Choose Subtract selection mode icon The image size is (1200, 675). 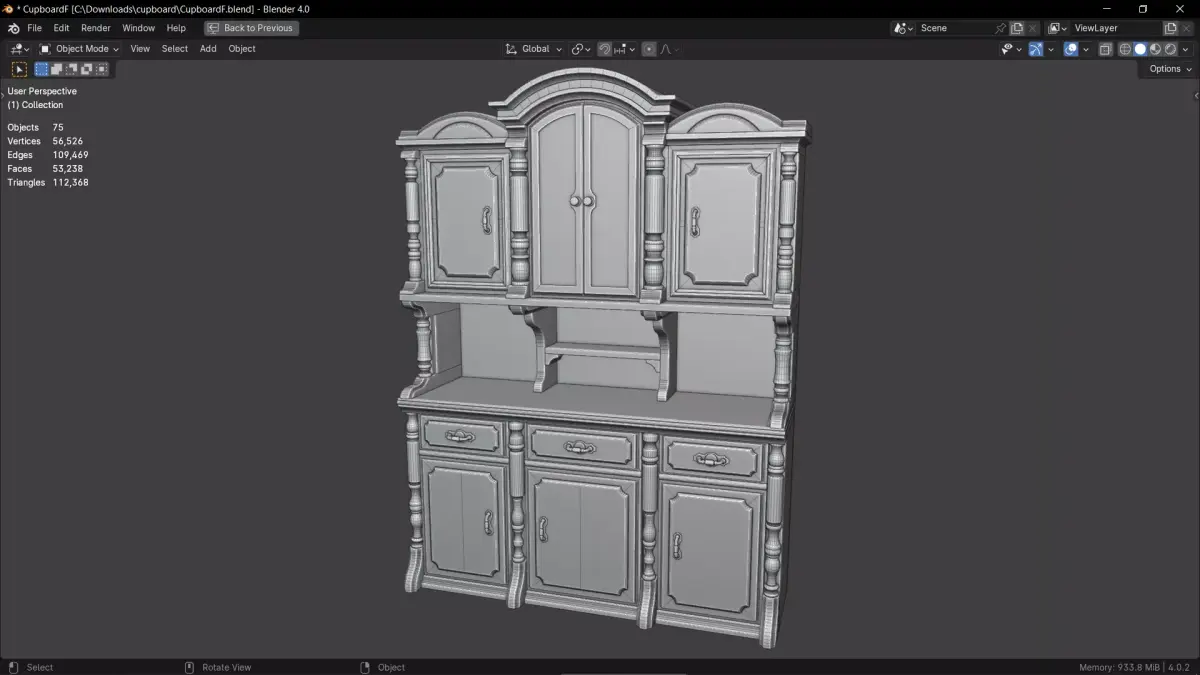point(72,69)
